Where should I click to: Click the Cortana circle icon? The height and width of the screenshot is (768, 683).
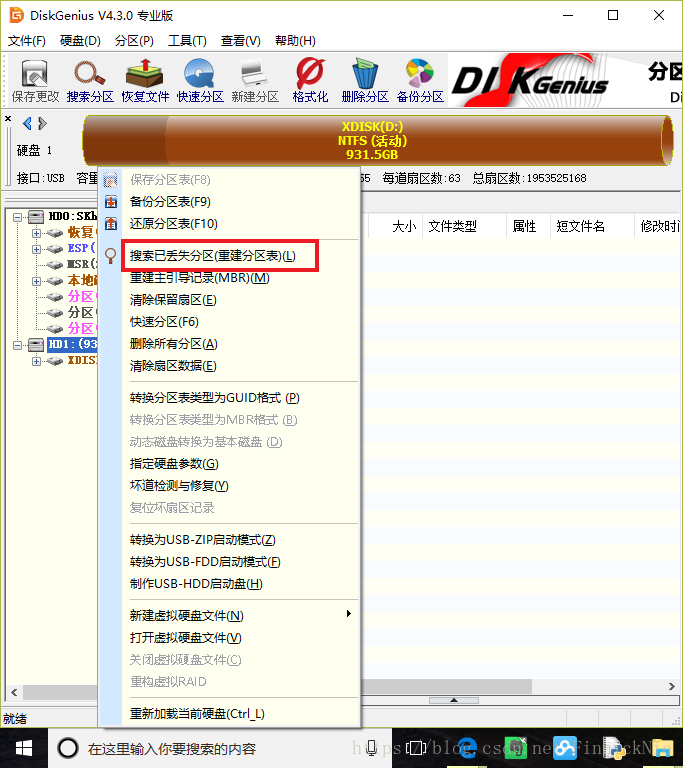[68, 748]
